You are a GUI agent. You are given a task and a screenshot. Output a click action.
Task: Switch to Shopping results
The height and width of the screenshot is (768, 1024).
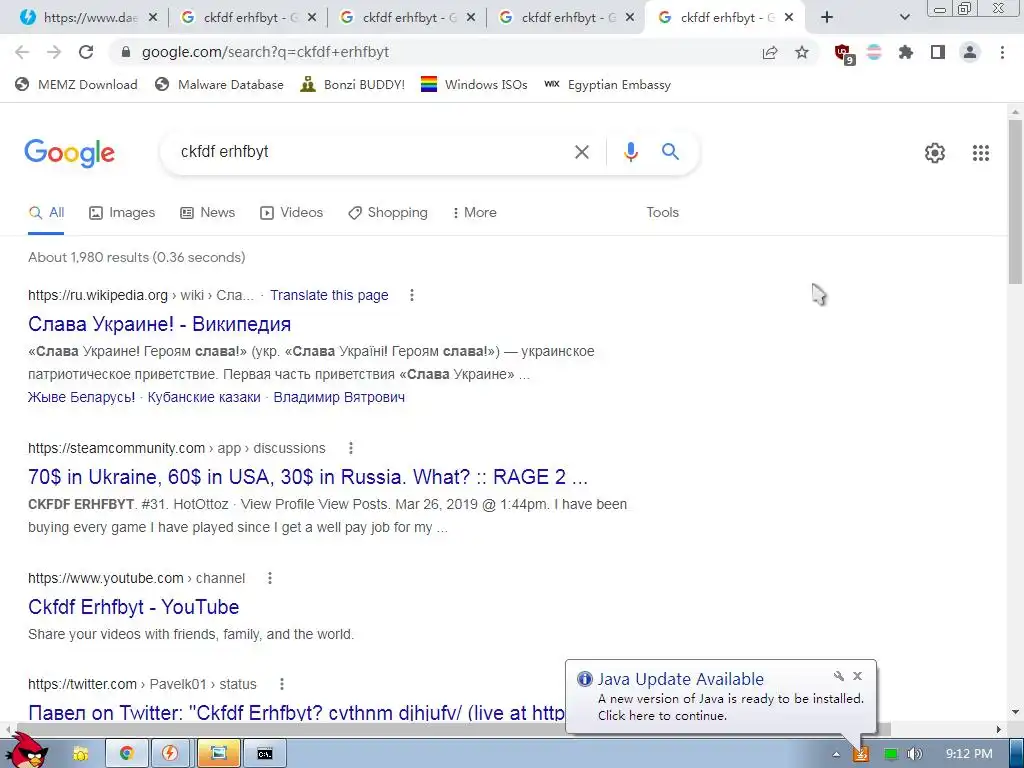coord(388,212)
